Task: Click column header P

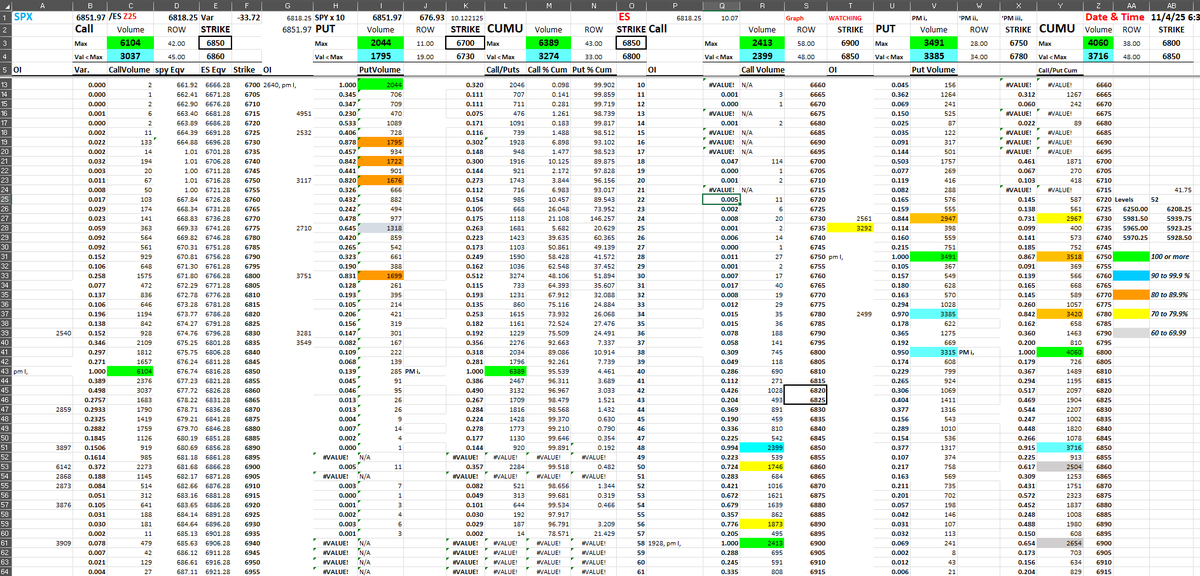Action: [676, 5]
